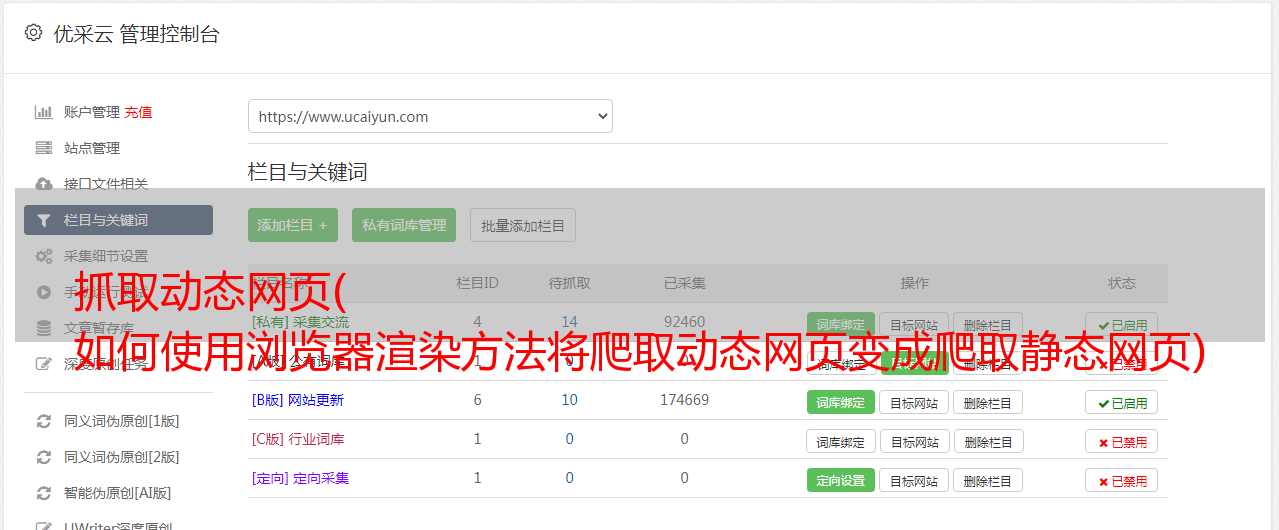
Task: Click the gear icon beside 优采云 管理控制台
Action: 33,33
